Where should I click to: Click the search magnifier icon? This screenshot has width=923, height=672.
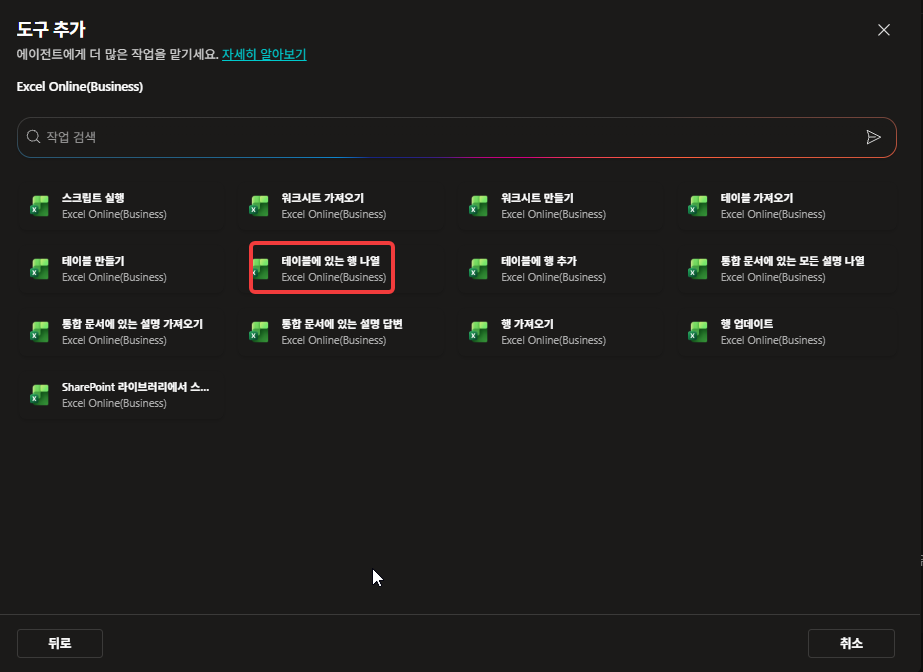coord(34,137)
